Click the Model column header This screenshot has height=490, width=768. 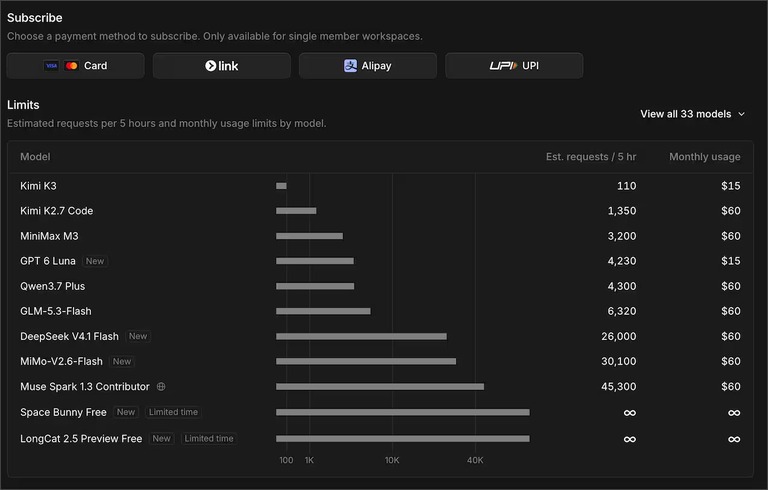tap(35, 157)
